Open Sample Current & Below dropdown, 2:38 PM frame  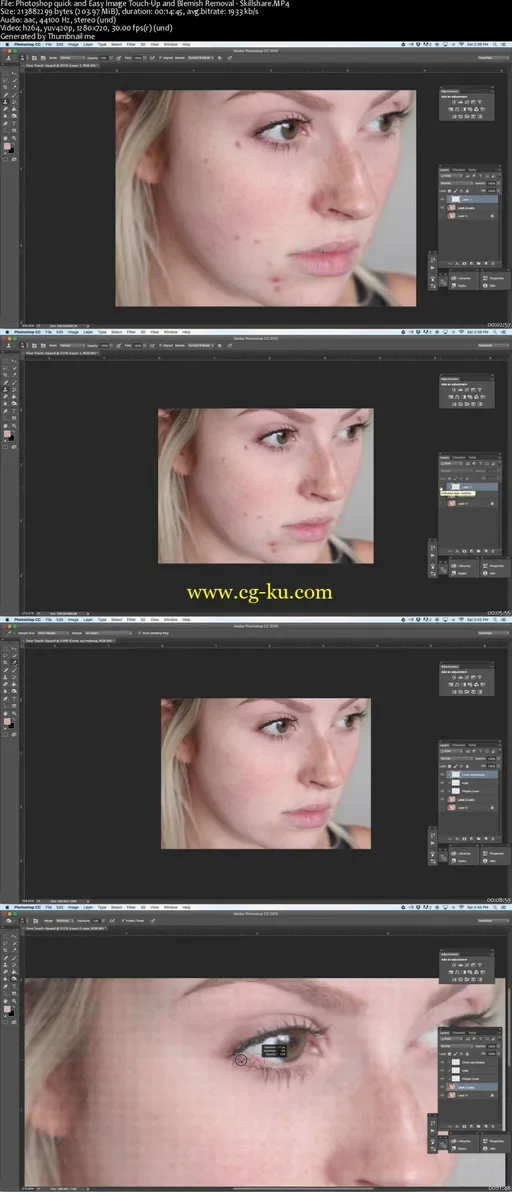click(201, 57)
